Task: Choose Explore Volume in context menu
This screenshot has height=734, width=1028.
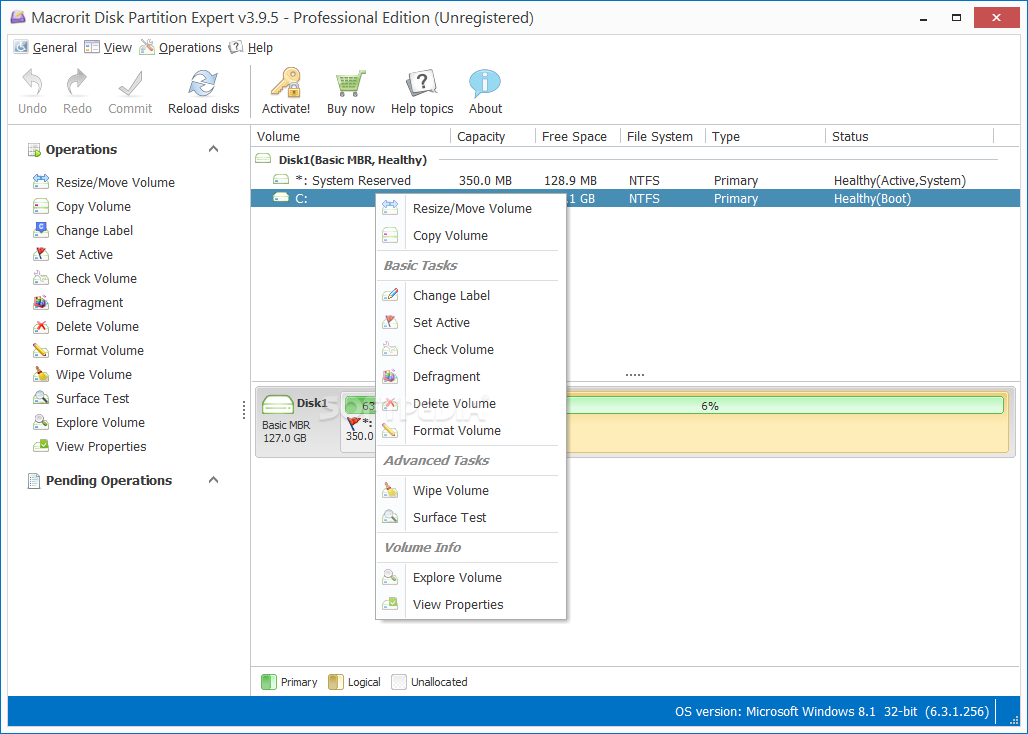Action: click(x=471, y=577)
